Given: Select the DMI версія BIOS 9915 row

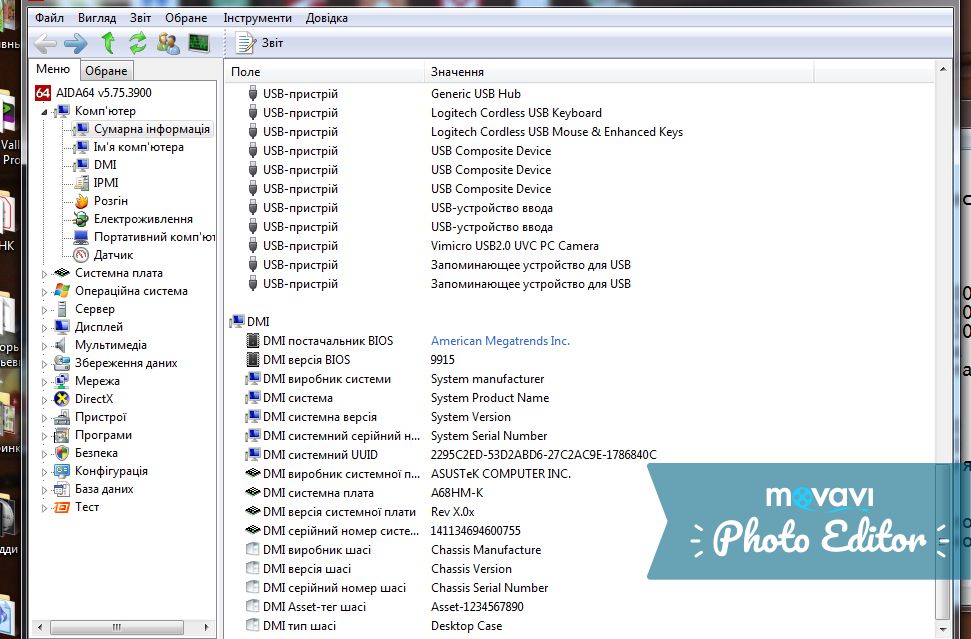Looking at the screenshot, I should tap(579, 360).
